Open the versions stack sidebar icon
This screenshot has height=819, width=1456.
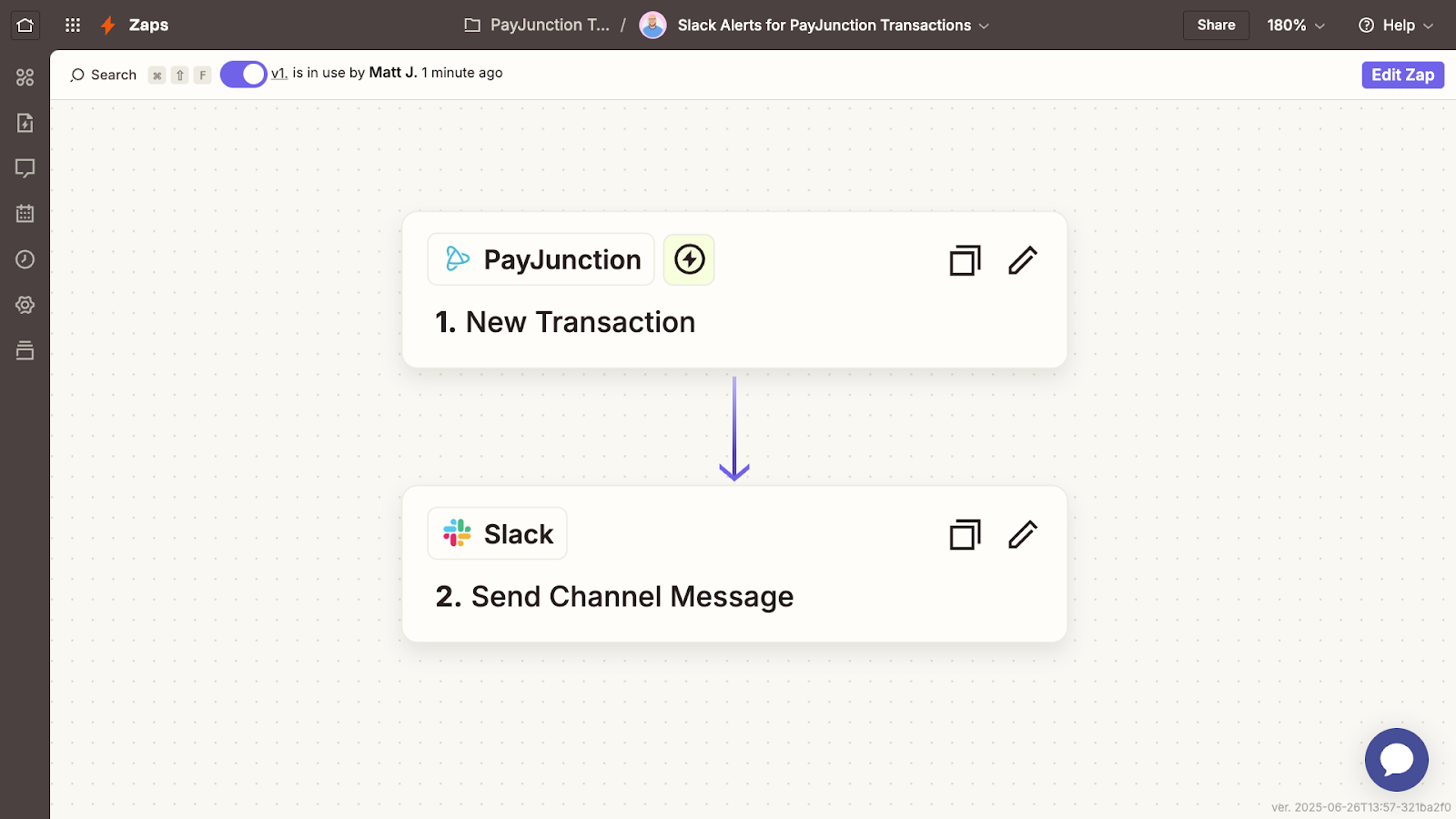25,350
